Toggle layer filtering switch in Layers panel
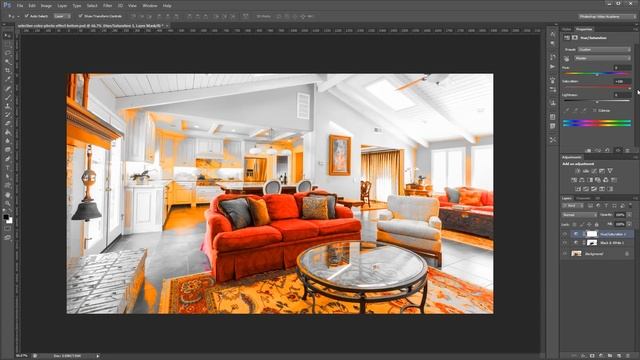 pyautogui.click(x=630, y=206)
